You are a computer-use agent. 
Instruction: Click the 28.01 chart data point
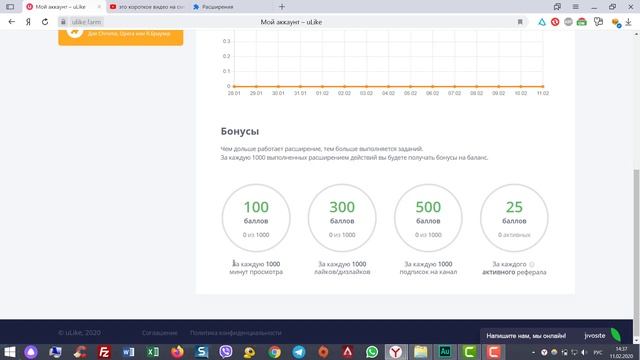pos(234,86)
